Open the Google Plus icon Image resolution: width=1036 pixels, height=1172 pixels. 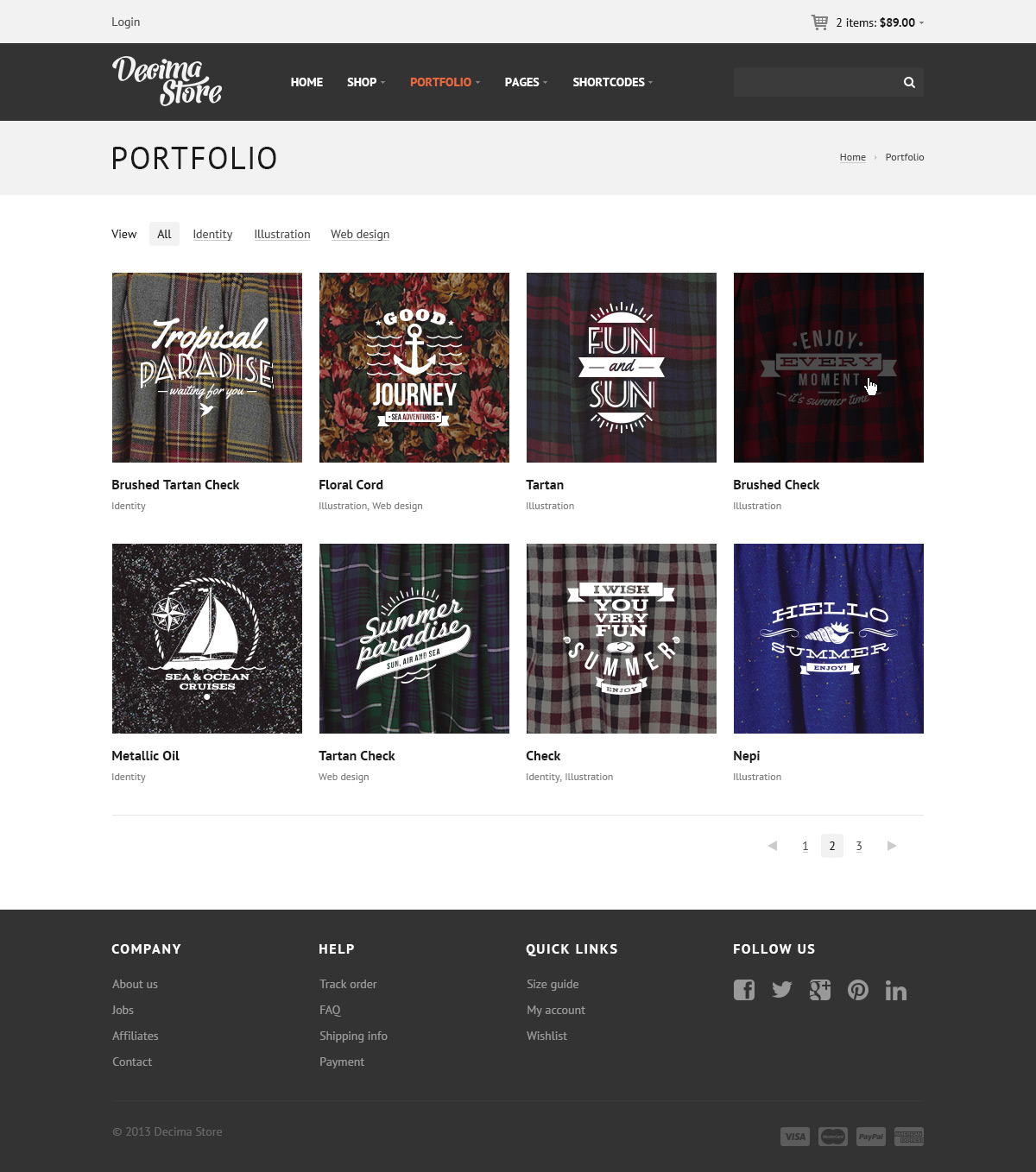(820, 990)
